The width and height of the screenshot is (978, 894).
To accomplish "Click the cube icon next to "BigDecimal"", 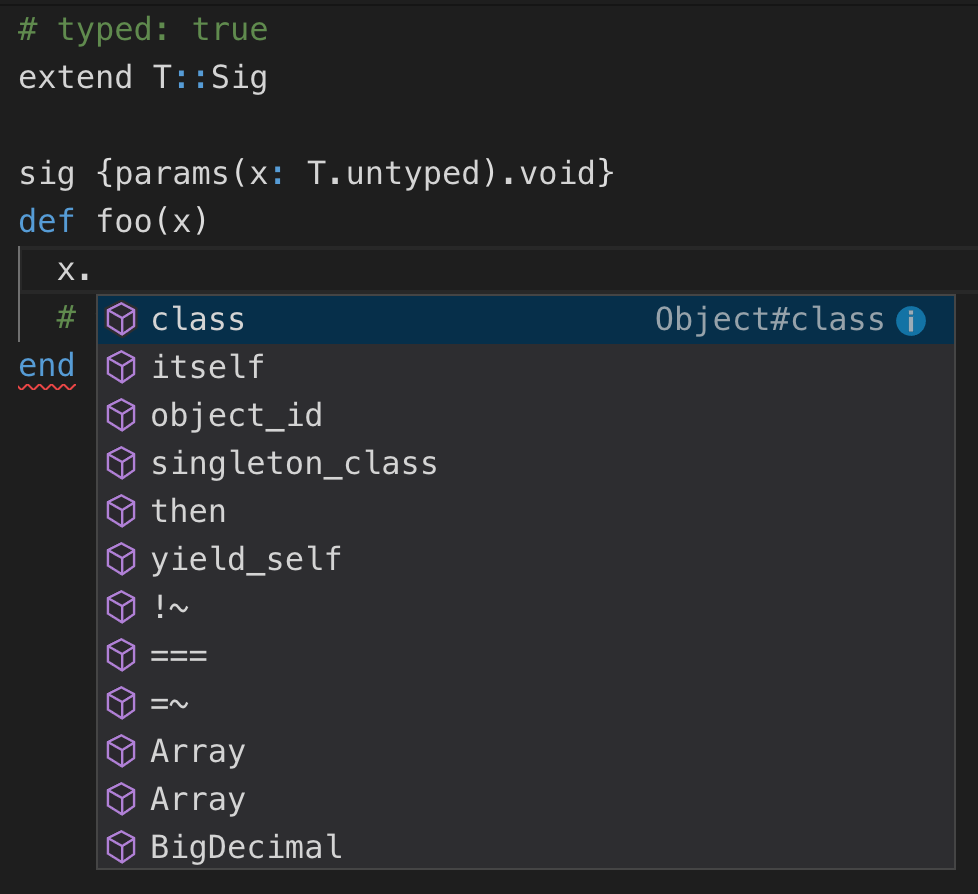I will click(121, 846).
